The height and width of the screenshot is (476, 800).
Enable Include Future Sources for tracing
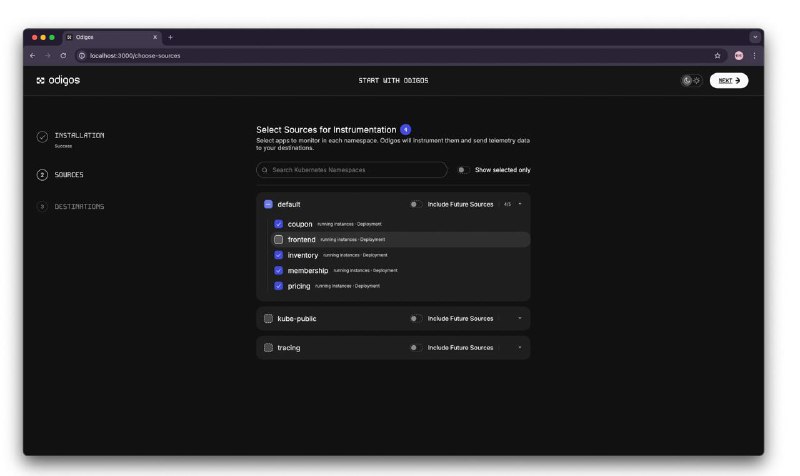416,347
